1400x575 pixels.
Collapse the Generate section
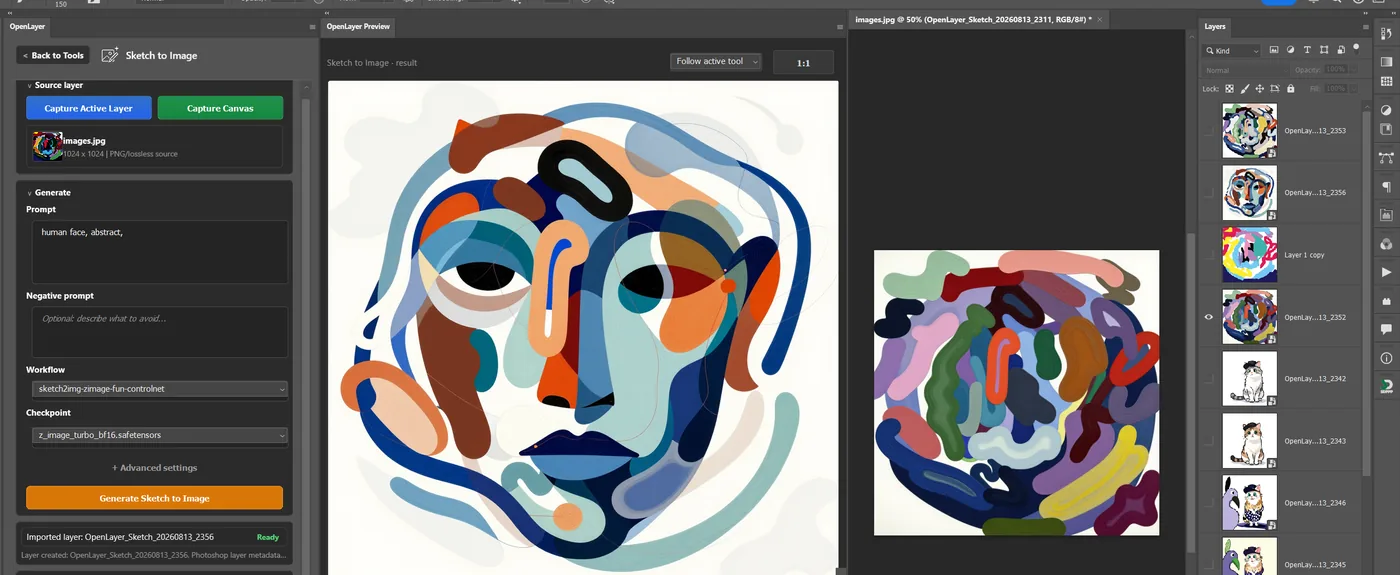30,192
